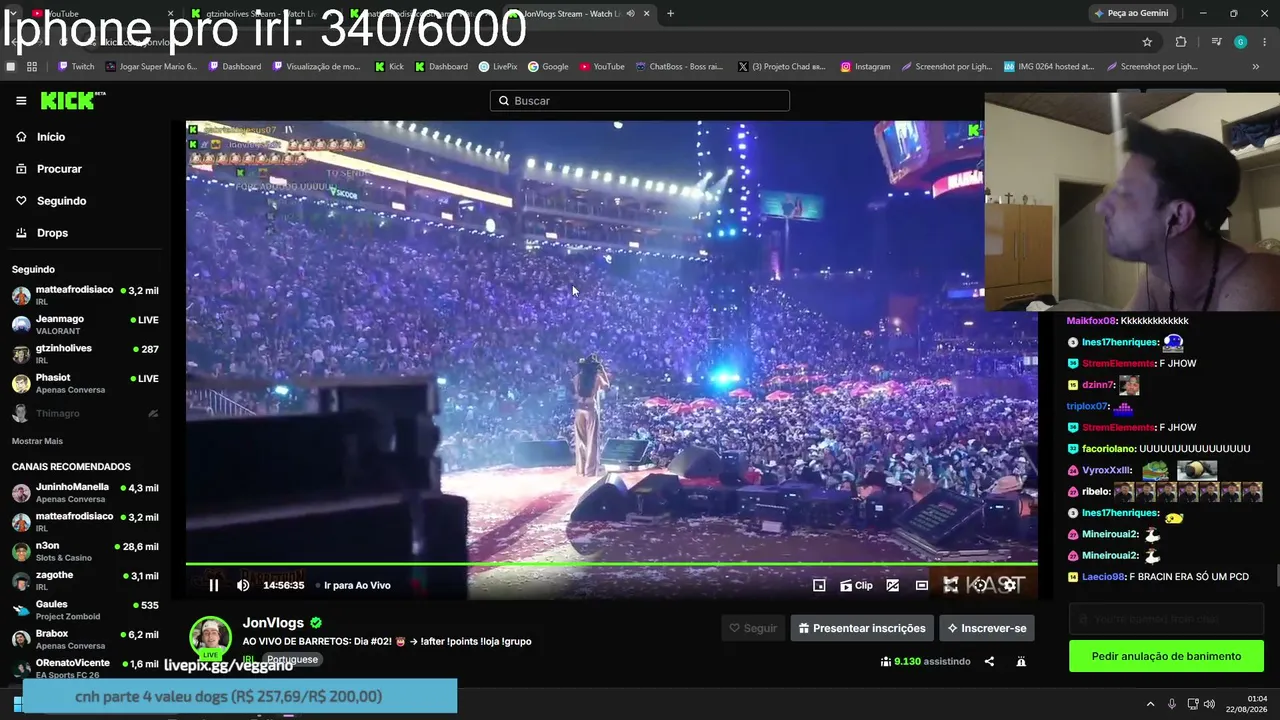
Task: Focus the Buscar search field
Action: (640, 101)
